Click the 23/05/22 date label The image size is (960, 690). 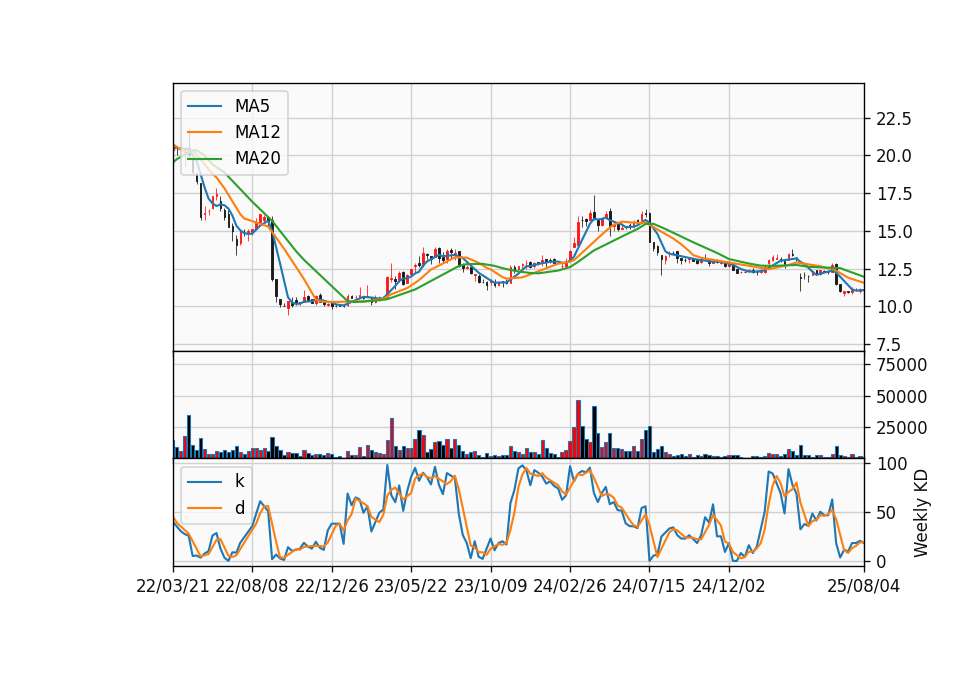(411, 586)
